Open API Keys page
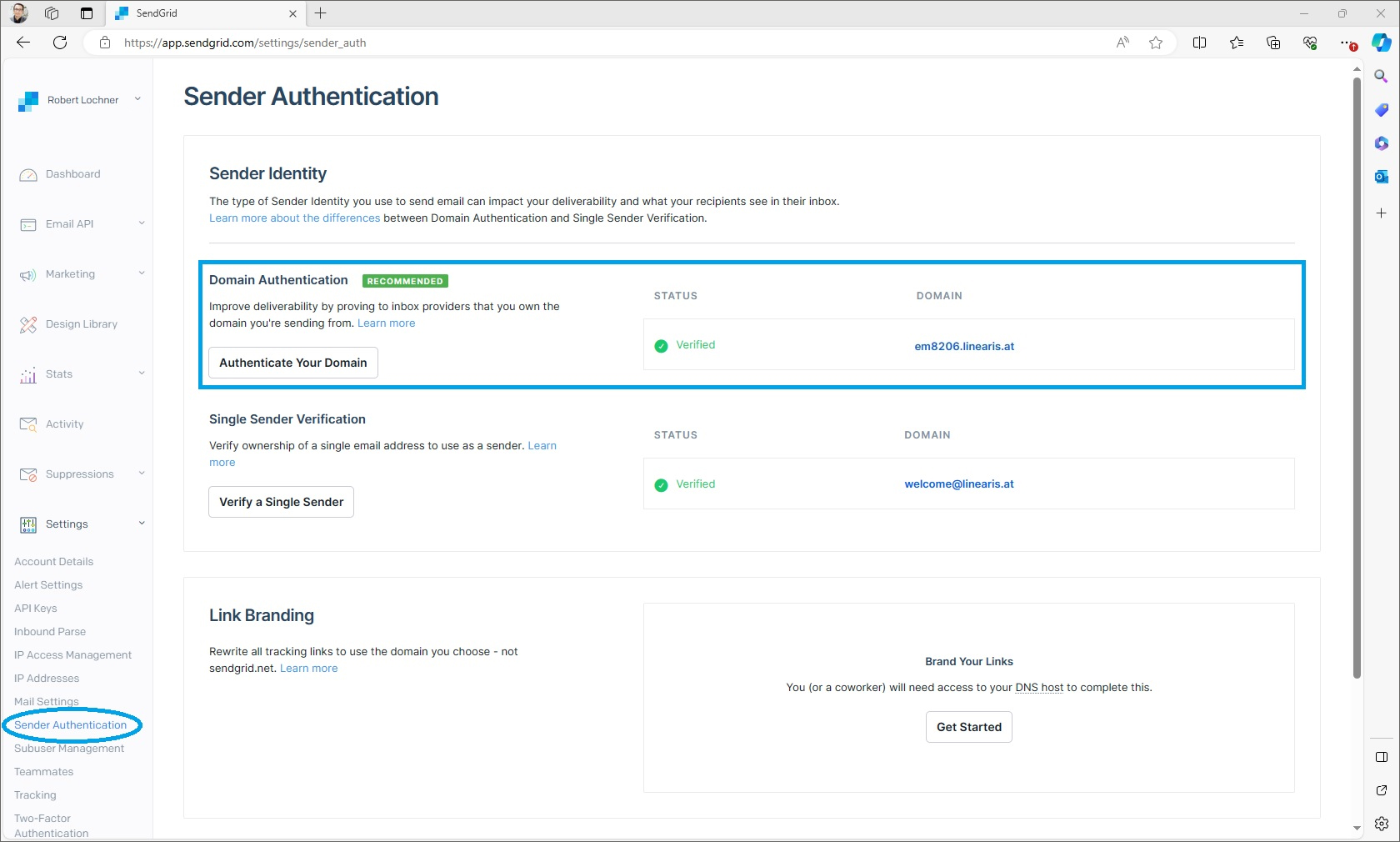 click(36, 609)
